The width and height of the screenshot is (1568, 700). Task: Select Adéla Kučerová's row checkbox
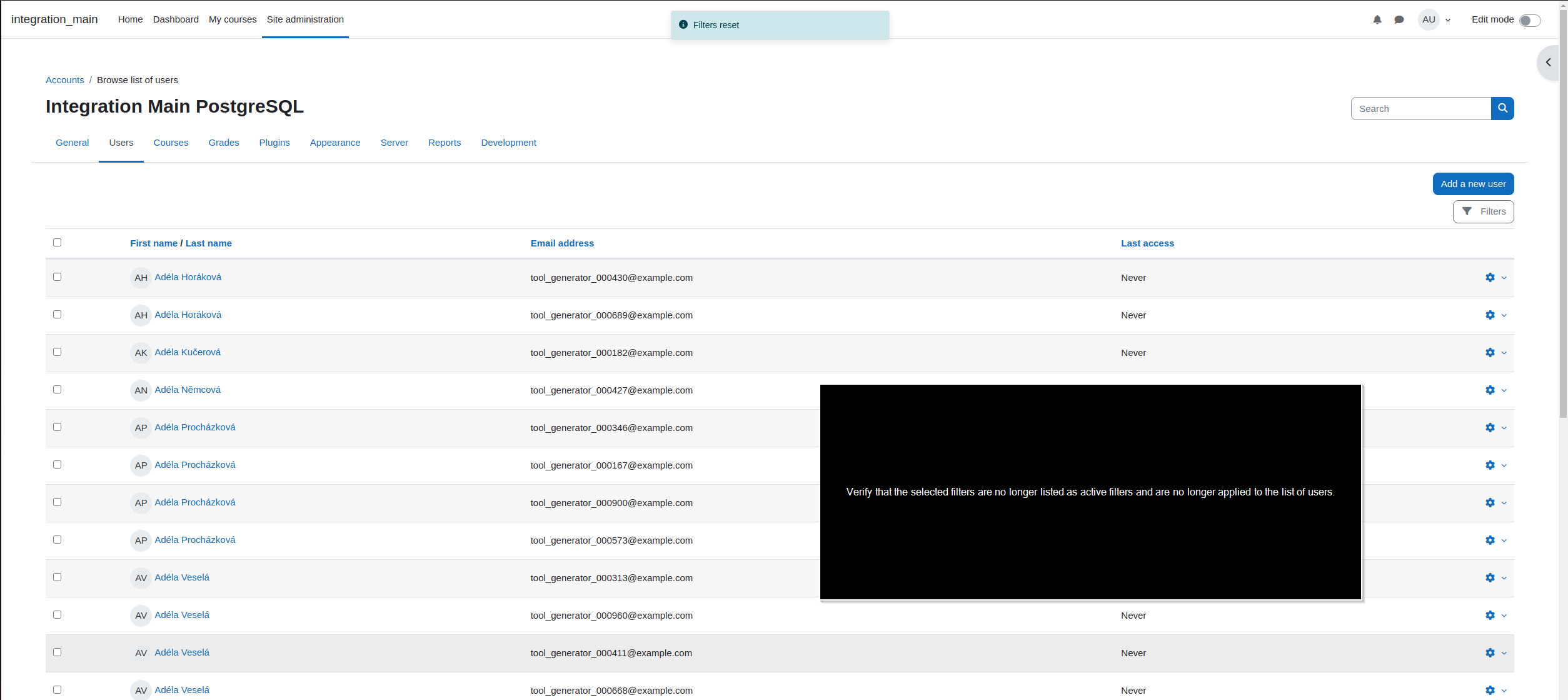[x=57, y=352]
